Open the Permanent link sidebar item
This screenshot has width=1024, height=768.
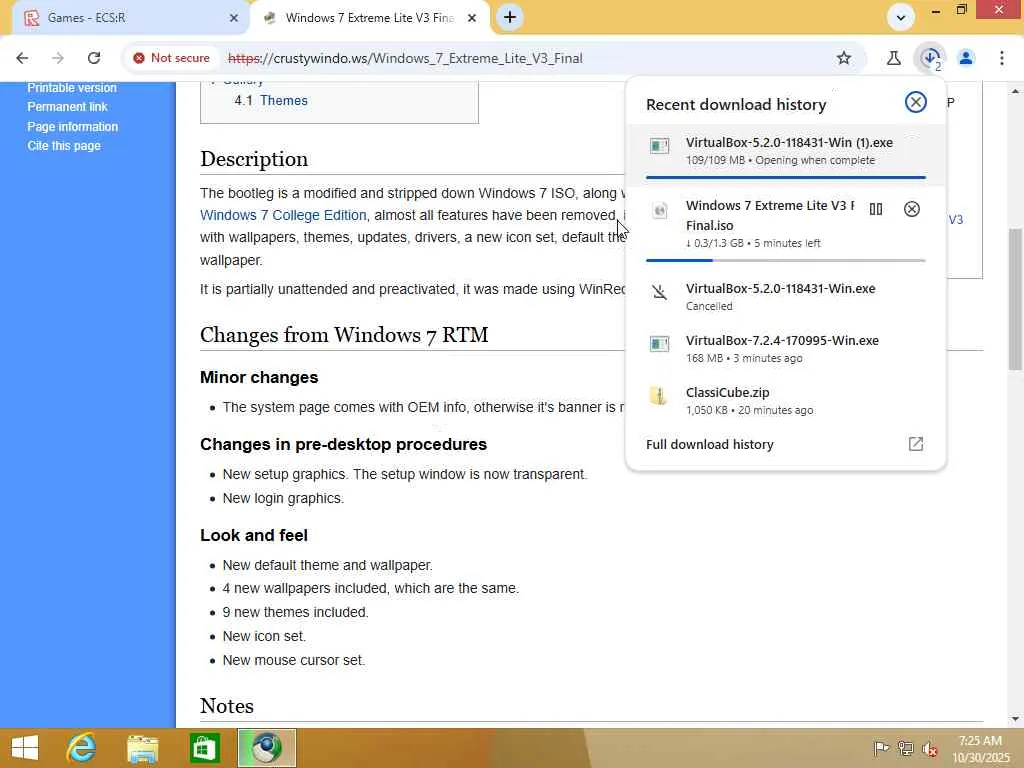click(67, 106)
